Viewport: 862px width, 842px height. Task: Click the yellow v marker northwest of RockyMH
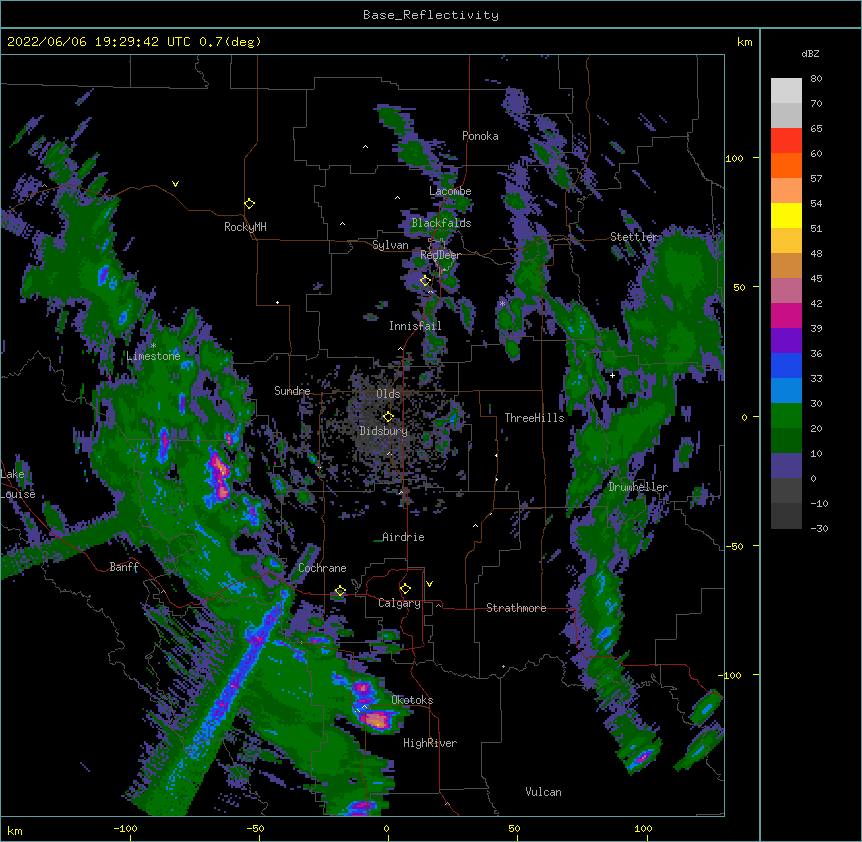tap(175, 184)
